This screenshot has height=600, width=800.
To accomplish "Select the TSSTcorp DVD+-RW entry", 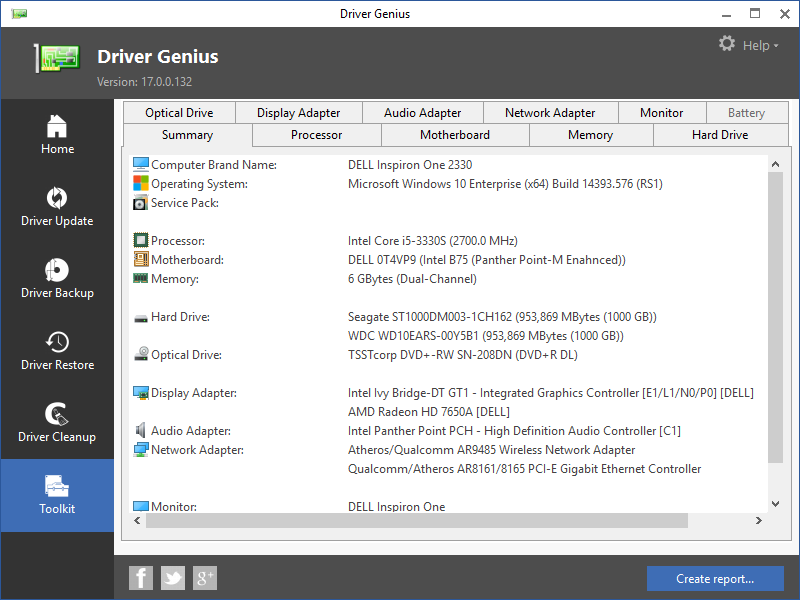I will [x=463, y=355].
